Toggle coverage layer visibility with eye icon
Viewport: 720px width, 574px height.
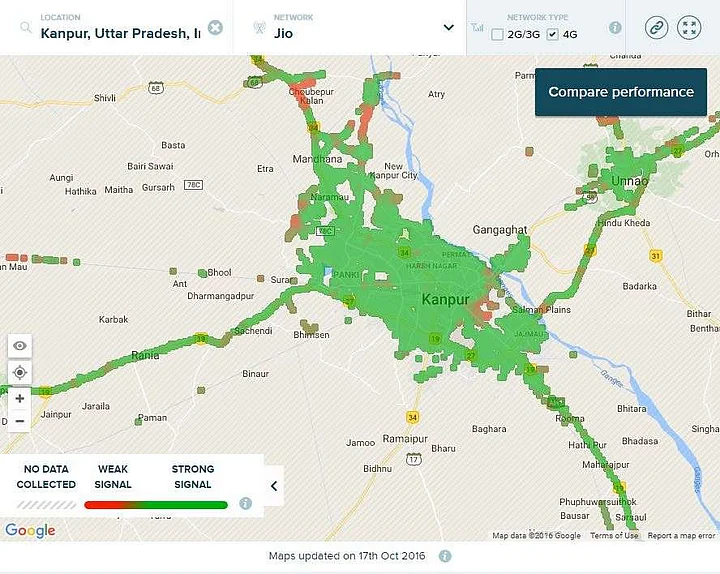(20, 346)
